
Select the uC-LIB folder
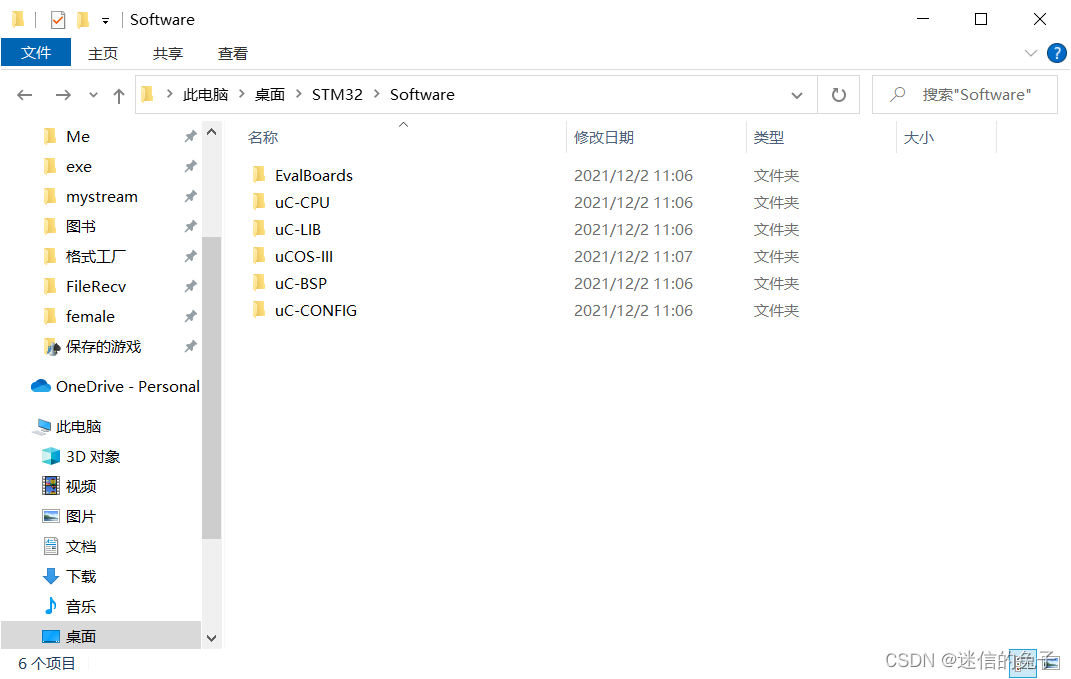[298, 230]
